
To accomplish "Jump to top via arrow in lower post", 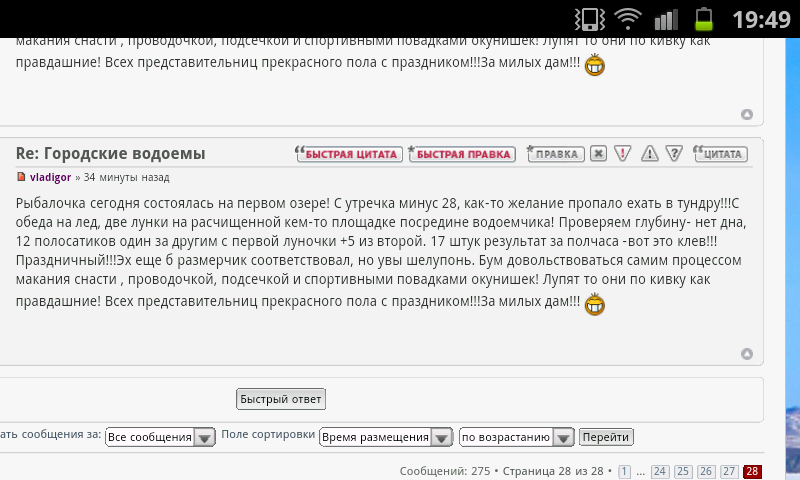I will tap(747, 353).
